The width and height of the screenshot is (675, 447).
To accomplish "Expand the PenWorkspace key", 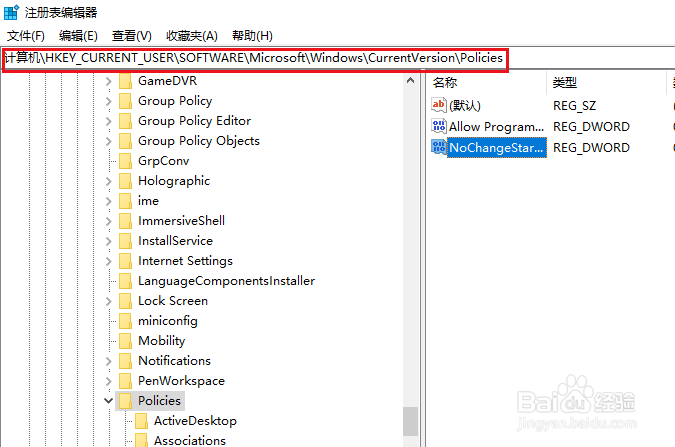I will [108, 381].
